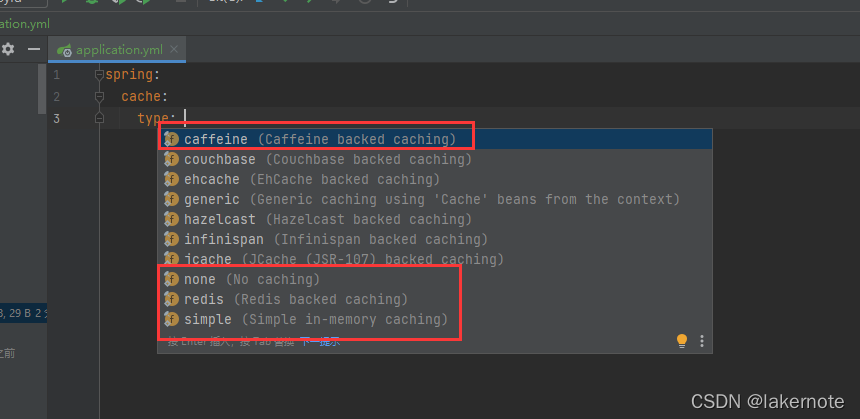The height and width of the screenshot is (419, 860).
Task: Select infinispan backed caching option
Action: point(435,240)
